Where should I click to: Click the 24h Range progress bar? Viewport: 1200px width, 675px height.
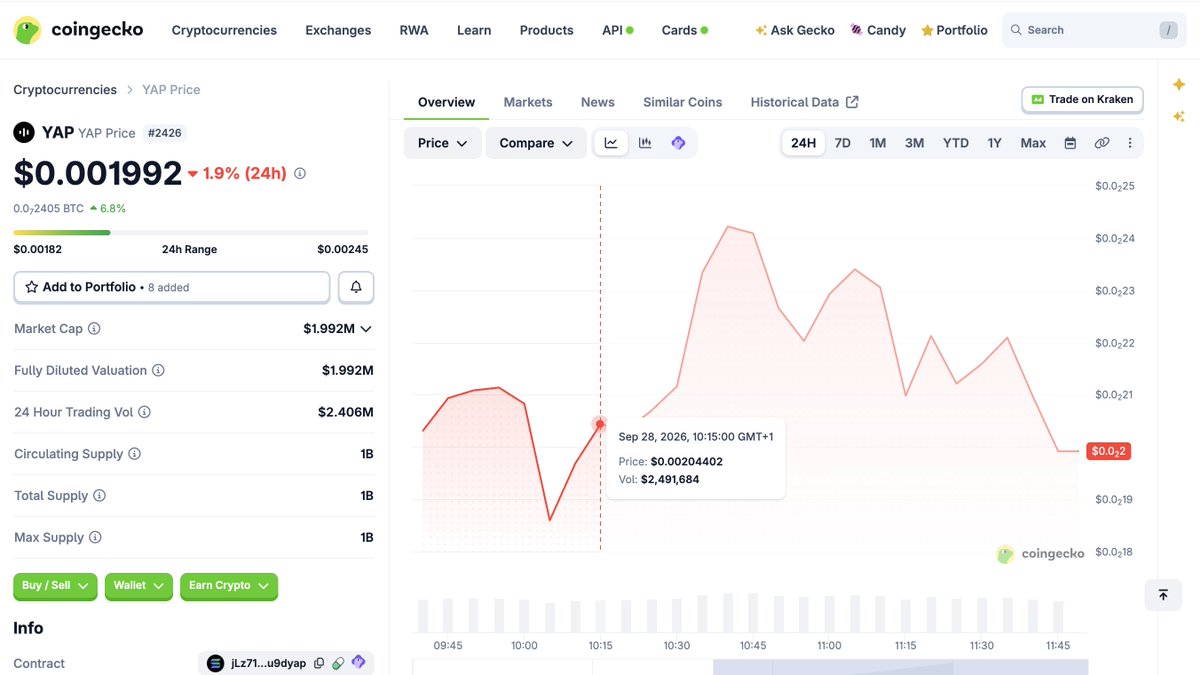pos(191,233)
